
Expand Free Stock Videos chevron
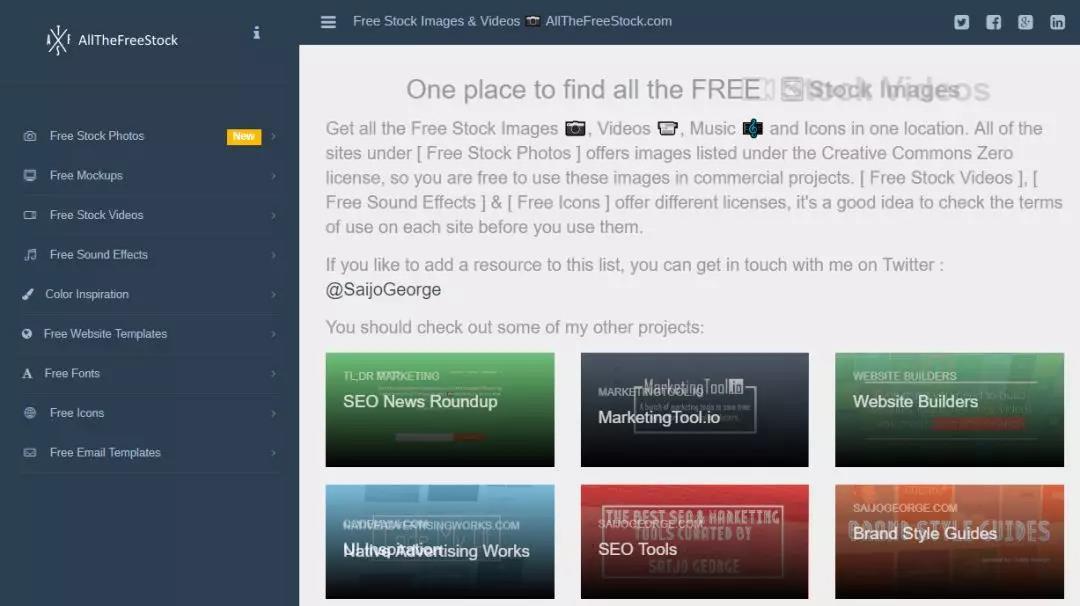pos(273,216)
